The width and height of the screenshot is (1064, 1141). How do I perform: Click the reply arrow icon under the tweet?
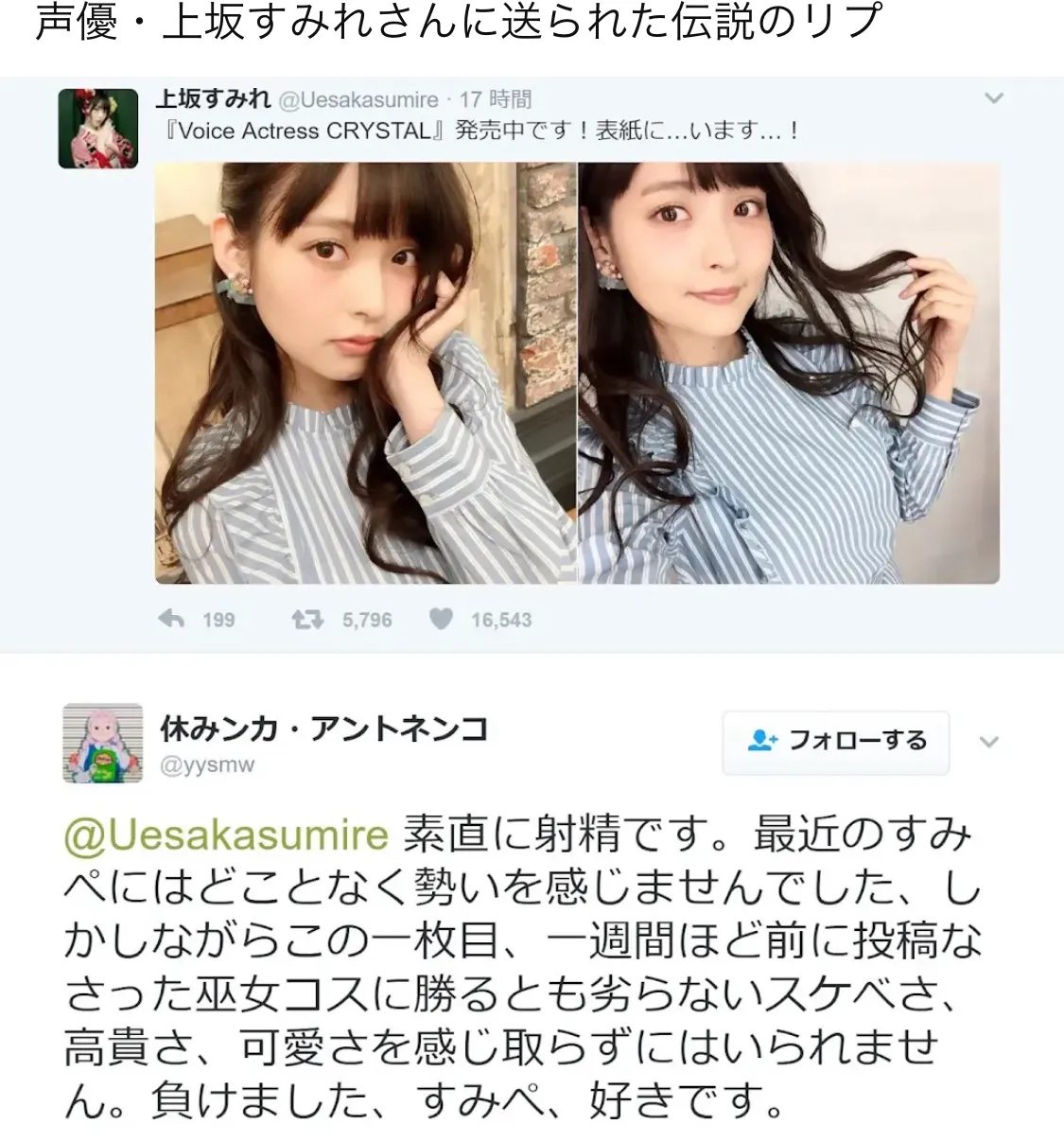point(171,620)
